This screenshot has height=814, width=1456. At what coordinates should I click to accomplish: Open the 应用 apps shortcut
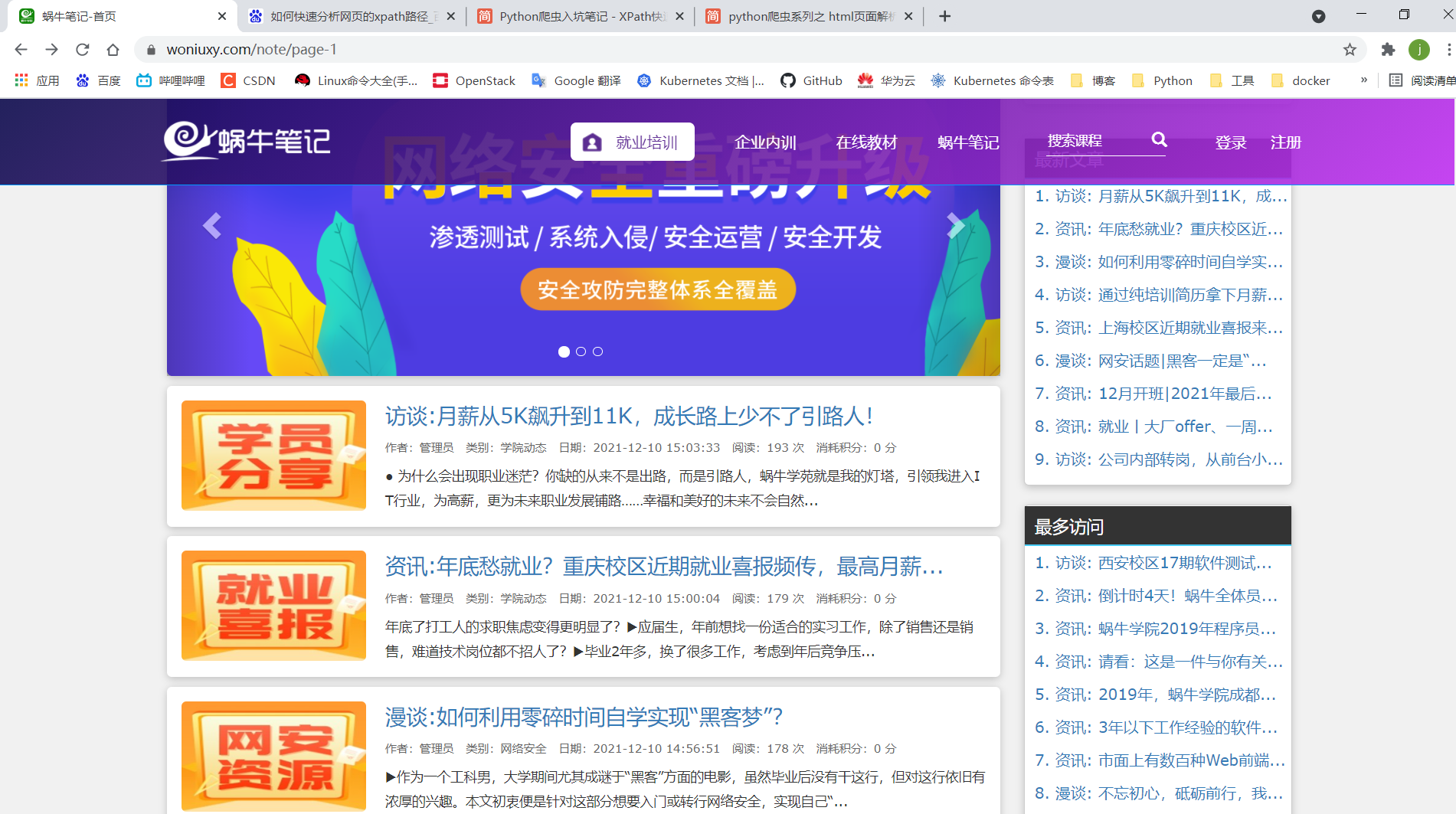pyautogui.click(x=37, y=80)
